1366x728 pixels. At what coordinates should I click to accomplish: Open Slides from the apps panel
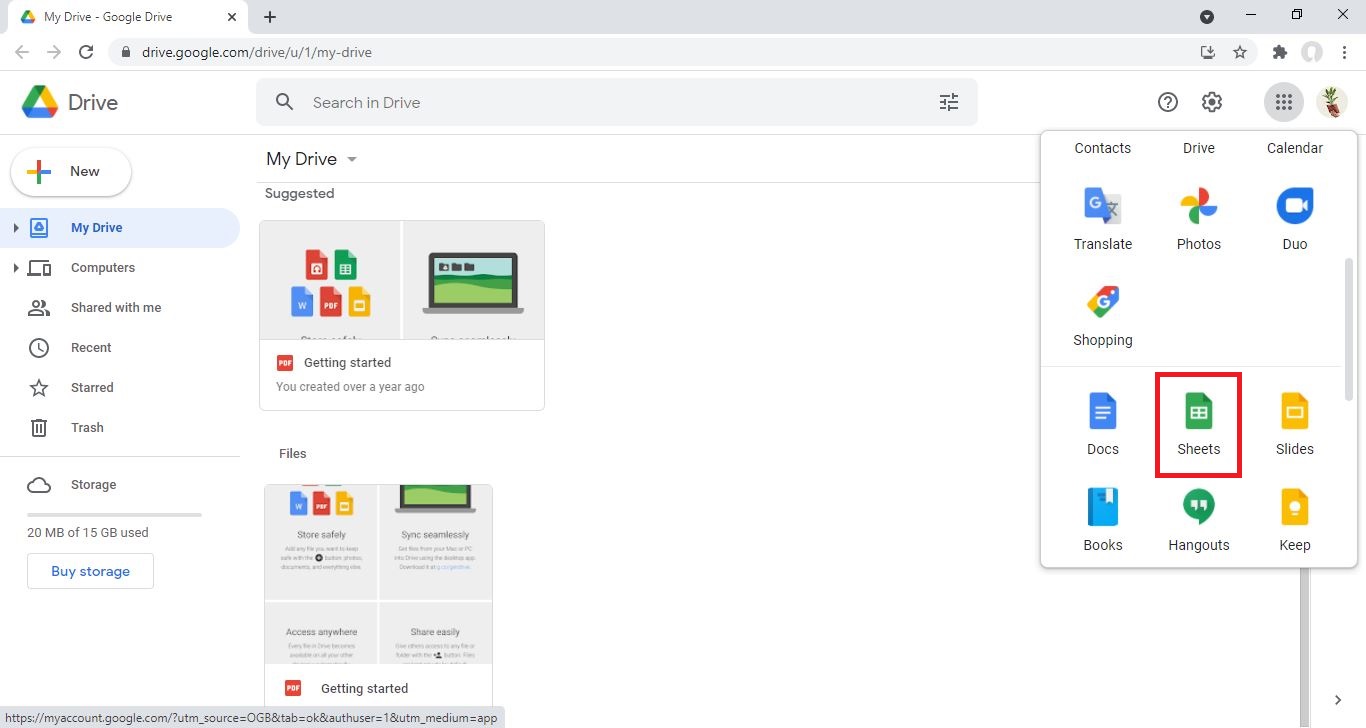coord(1294,425)
